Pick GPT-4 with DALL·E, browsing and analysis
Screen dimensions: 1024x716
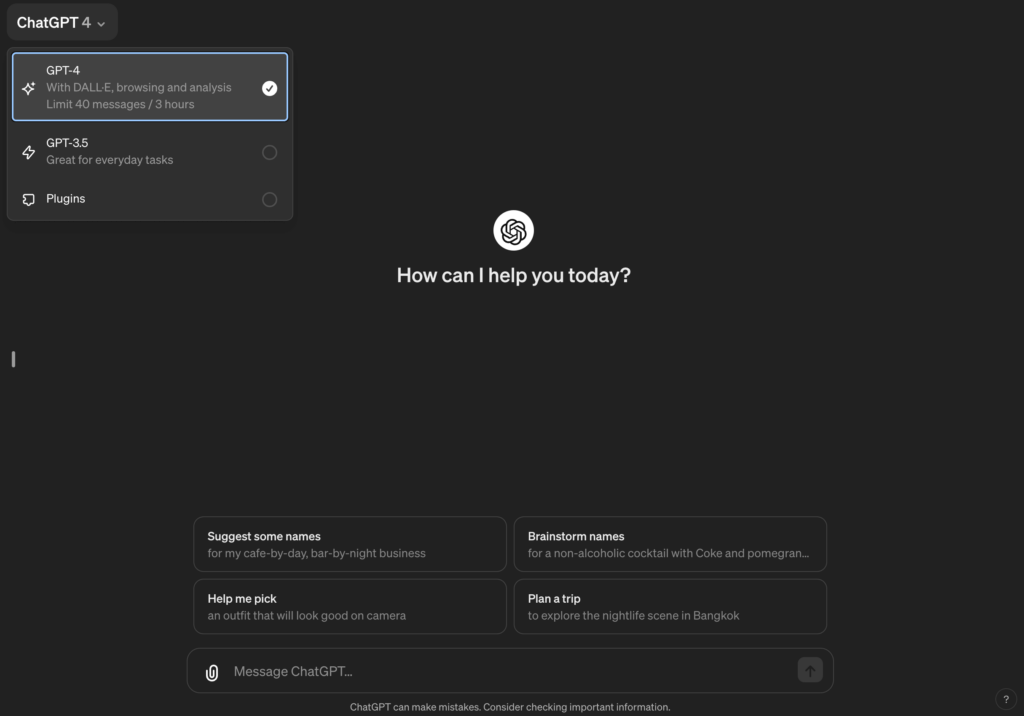click(x=140, y=87)
